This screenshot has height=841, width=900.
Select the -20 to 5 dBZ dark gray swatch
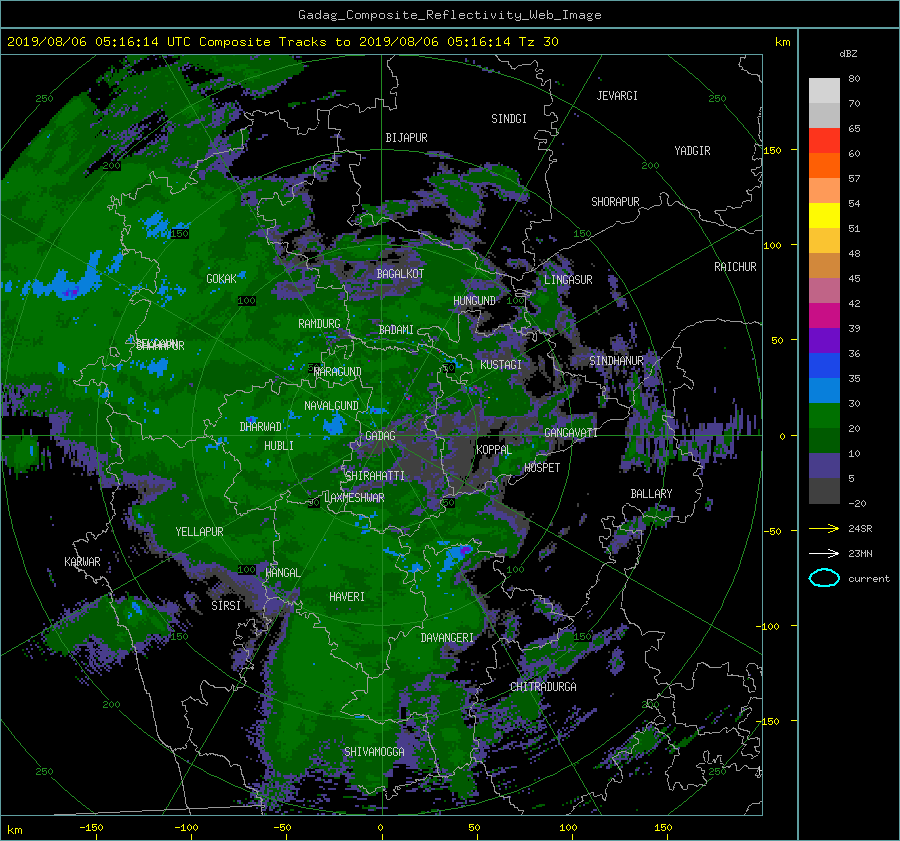[x=824, y=491]
